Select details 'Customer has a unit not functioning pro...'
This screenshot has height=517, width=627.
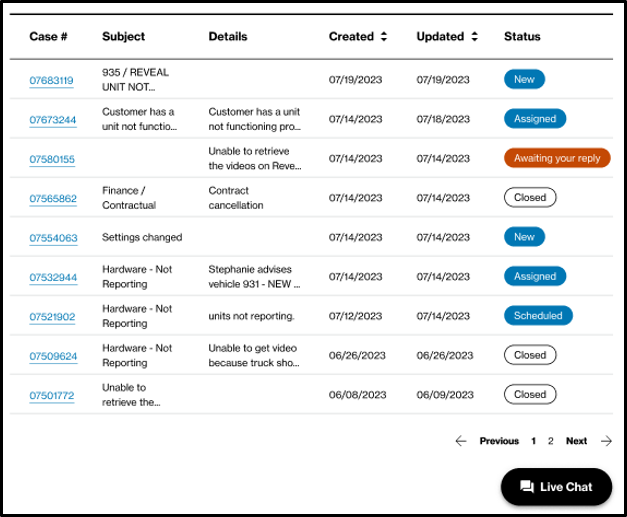pyautogui.click(x=254, y=119)
